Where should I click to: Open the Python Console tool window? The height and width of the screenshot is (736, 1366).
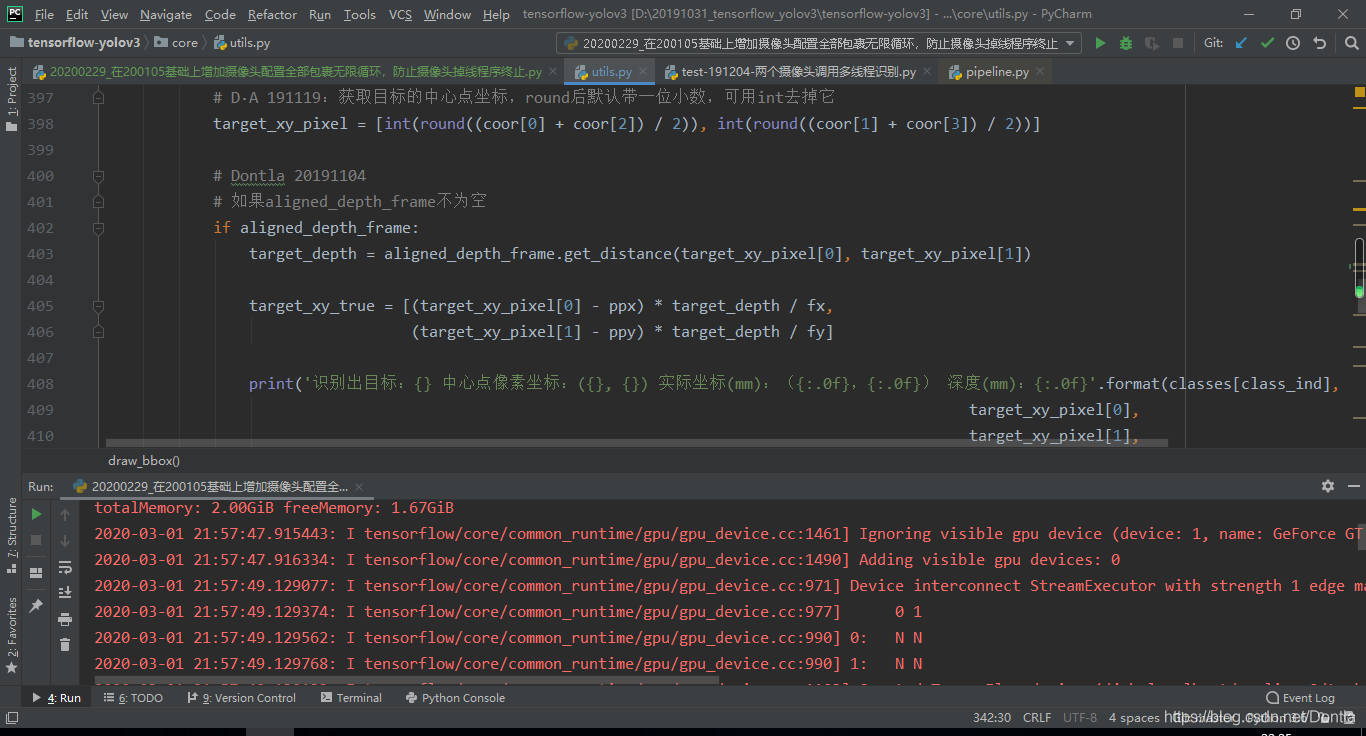[455, 697]
